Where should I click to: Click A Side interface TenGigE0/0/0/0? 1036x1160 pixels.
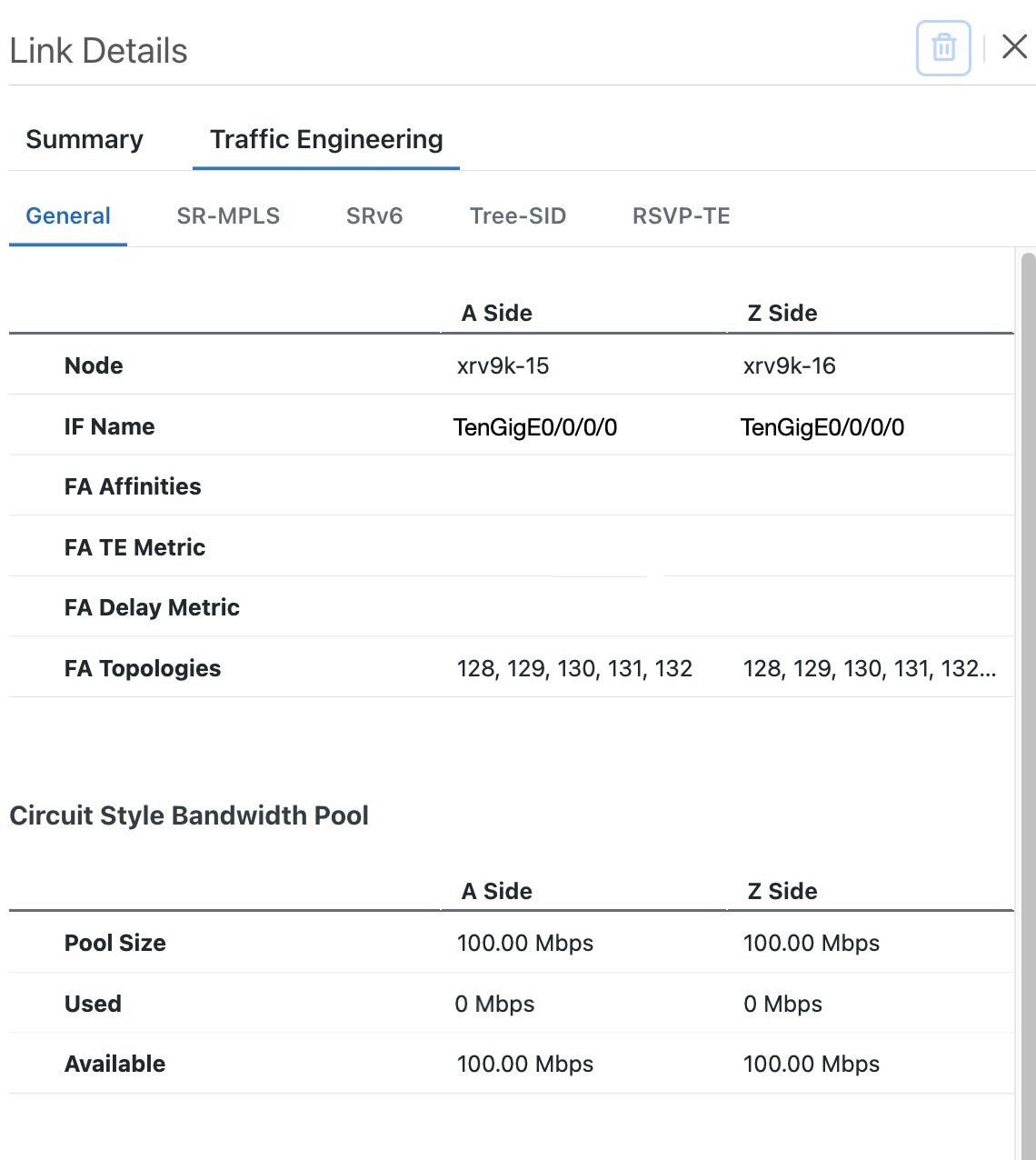(x=535, y=426)
